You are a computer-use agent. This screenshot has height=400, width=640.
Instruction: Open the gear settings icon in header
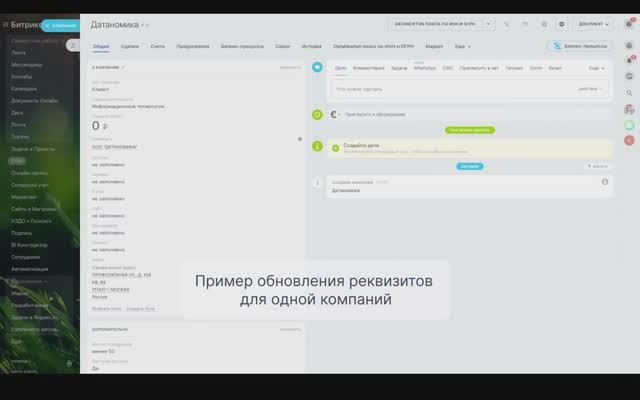[562, 24]
